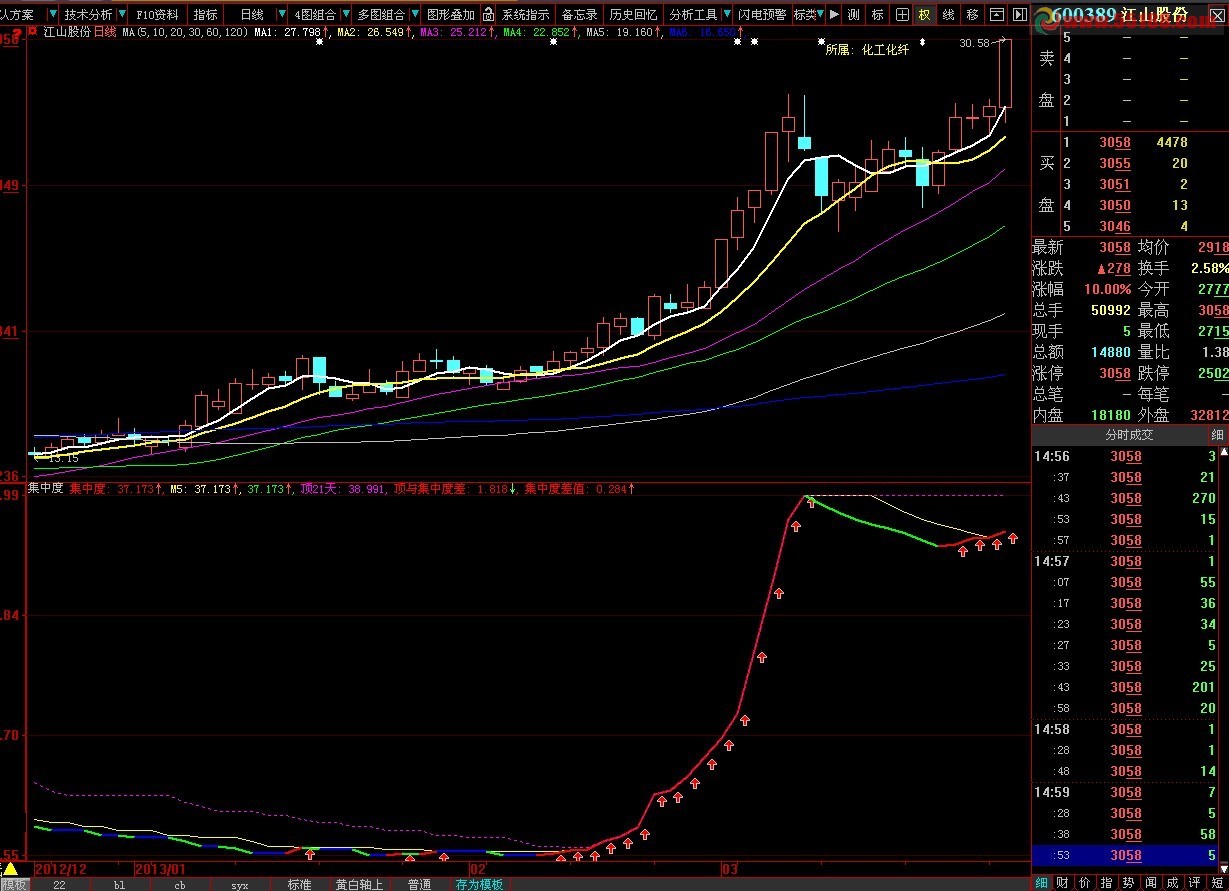1229x891 pixels.
Task: Open the 细 detail button beside 分时成交
Action: (x=1217, y=435)
